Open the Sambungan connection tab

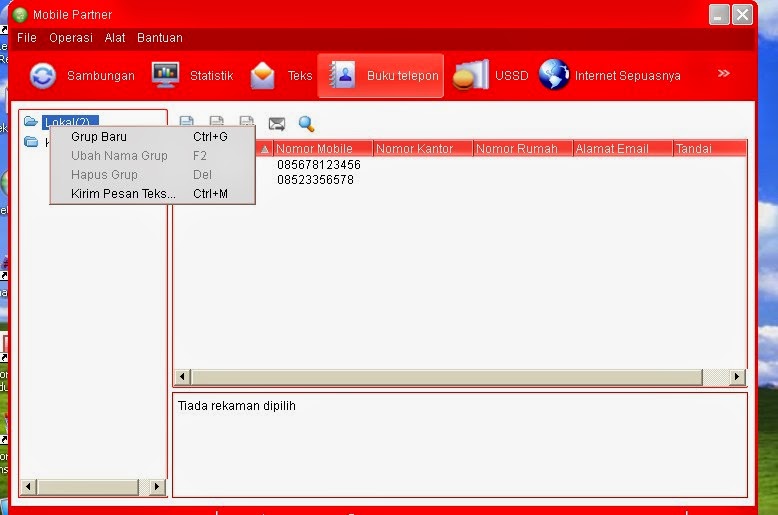82,76
